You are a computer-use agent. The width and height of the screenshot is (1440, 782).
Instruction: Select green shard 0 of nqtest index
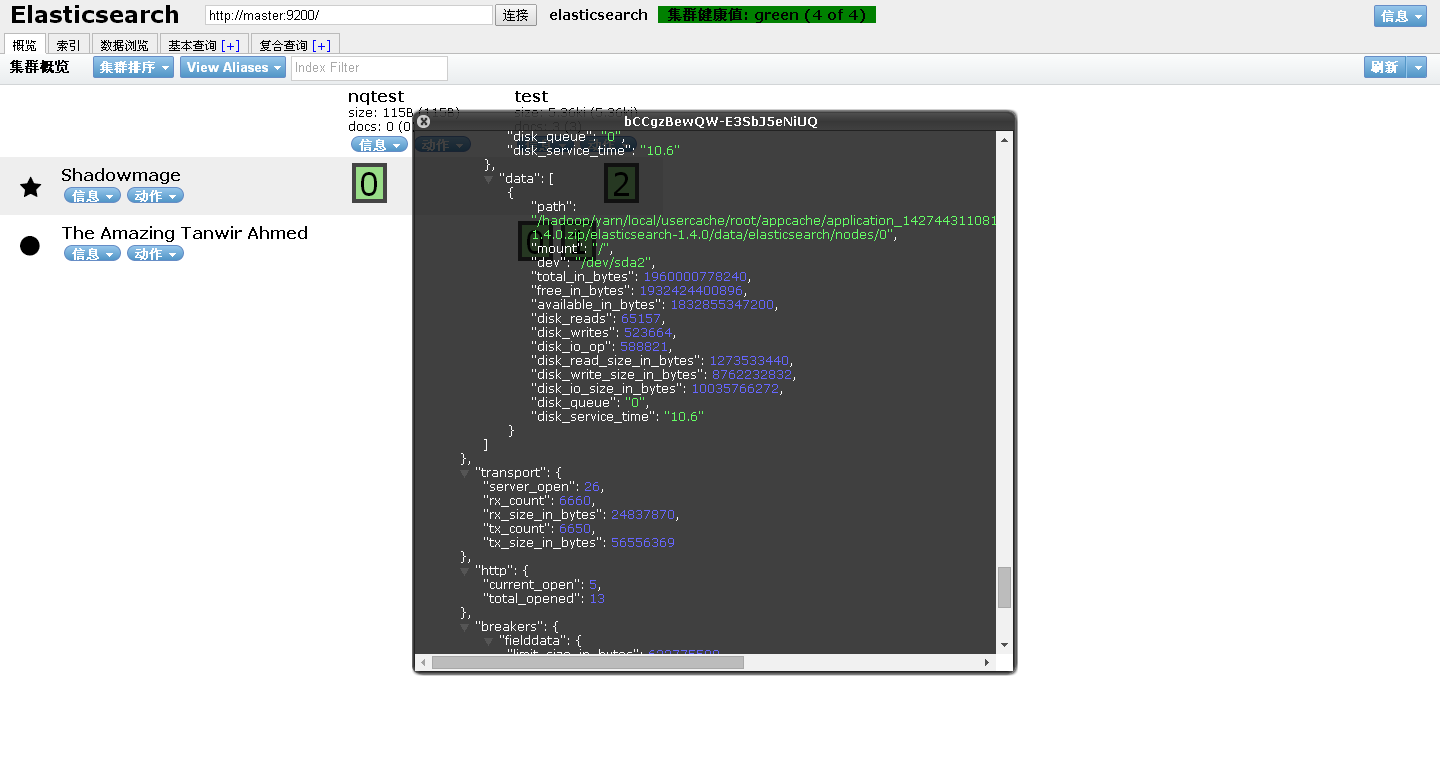(369, 183)
